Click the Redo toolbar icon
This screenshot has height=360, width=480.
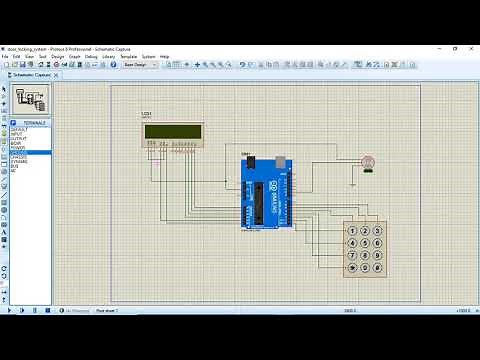coord(251,65)
